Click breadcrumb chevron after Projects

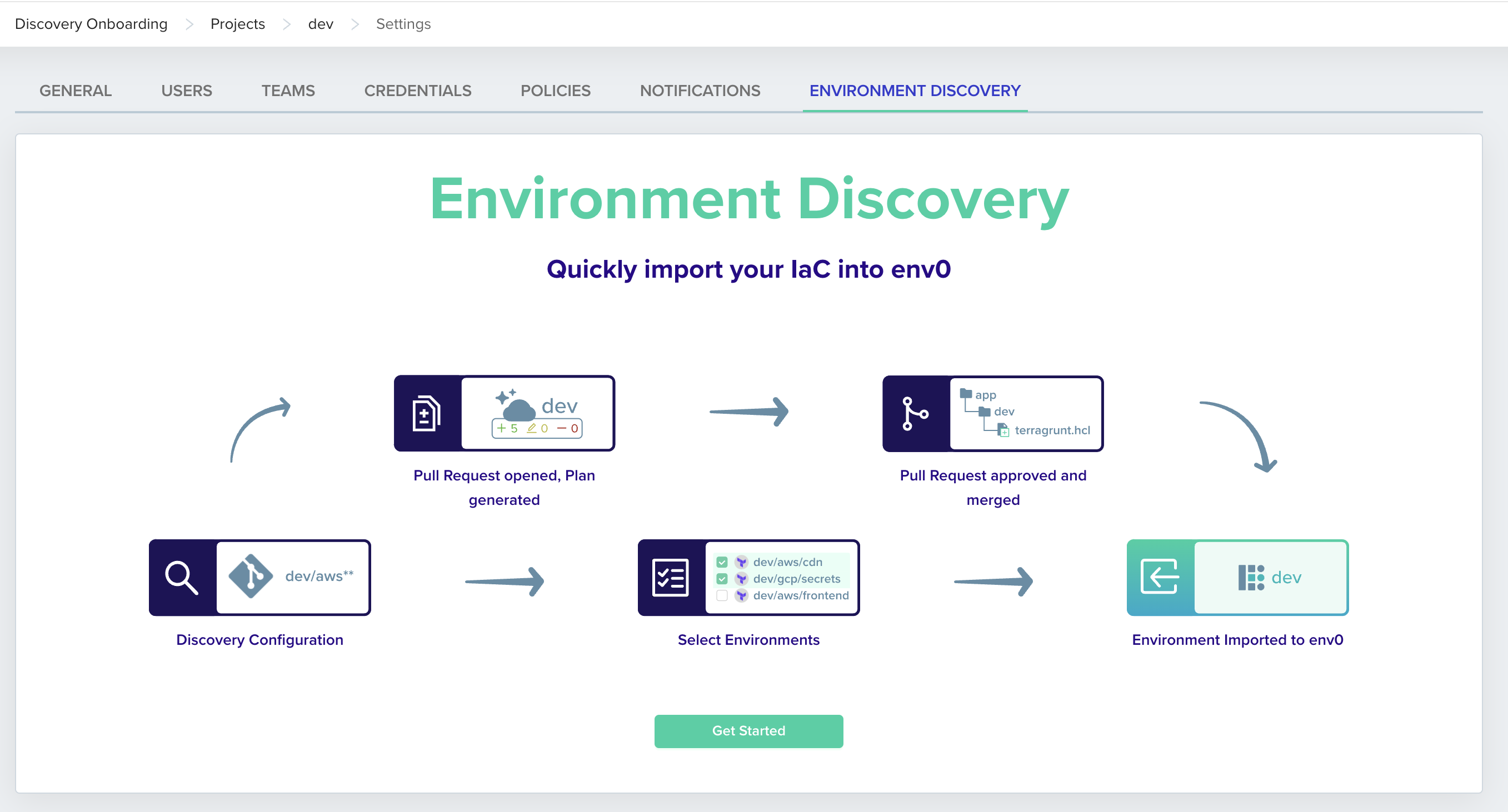[287, 24]
